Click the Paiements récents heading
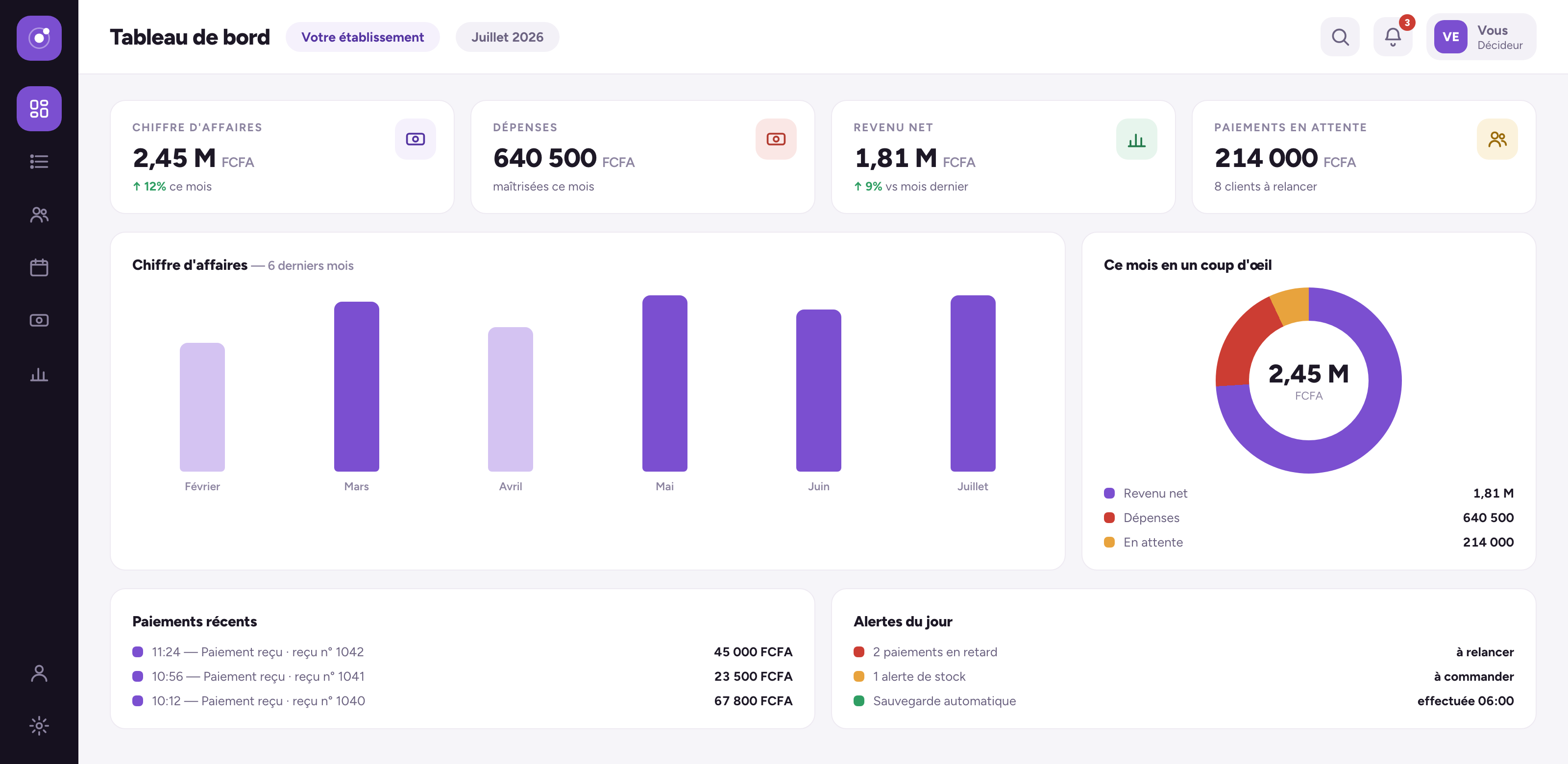Viewport: 1568px width, 764px height. pyautogui.click(x=194, y=621)
